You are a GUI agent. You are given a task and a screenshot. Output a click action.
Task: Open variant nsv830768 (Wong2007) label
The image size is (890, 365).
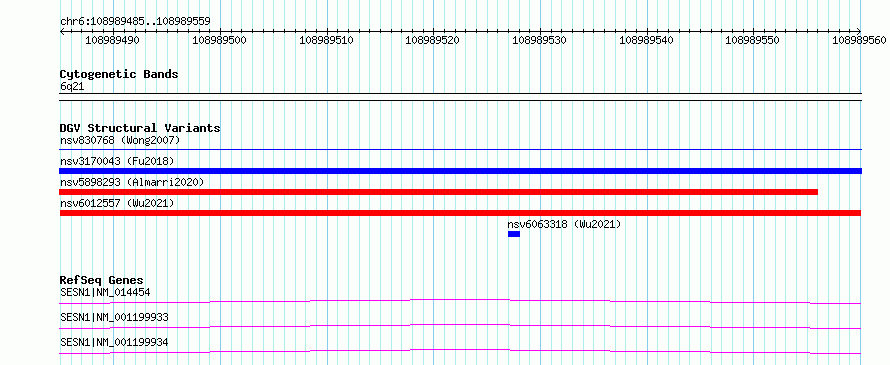tap(120, 140)
